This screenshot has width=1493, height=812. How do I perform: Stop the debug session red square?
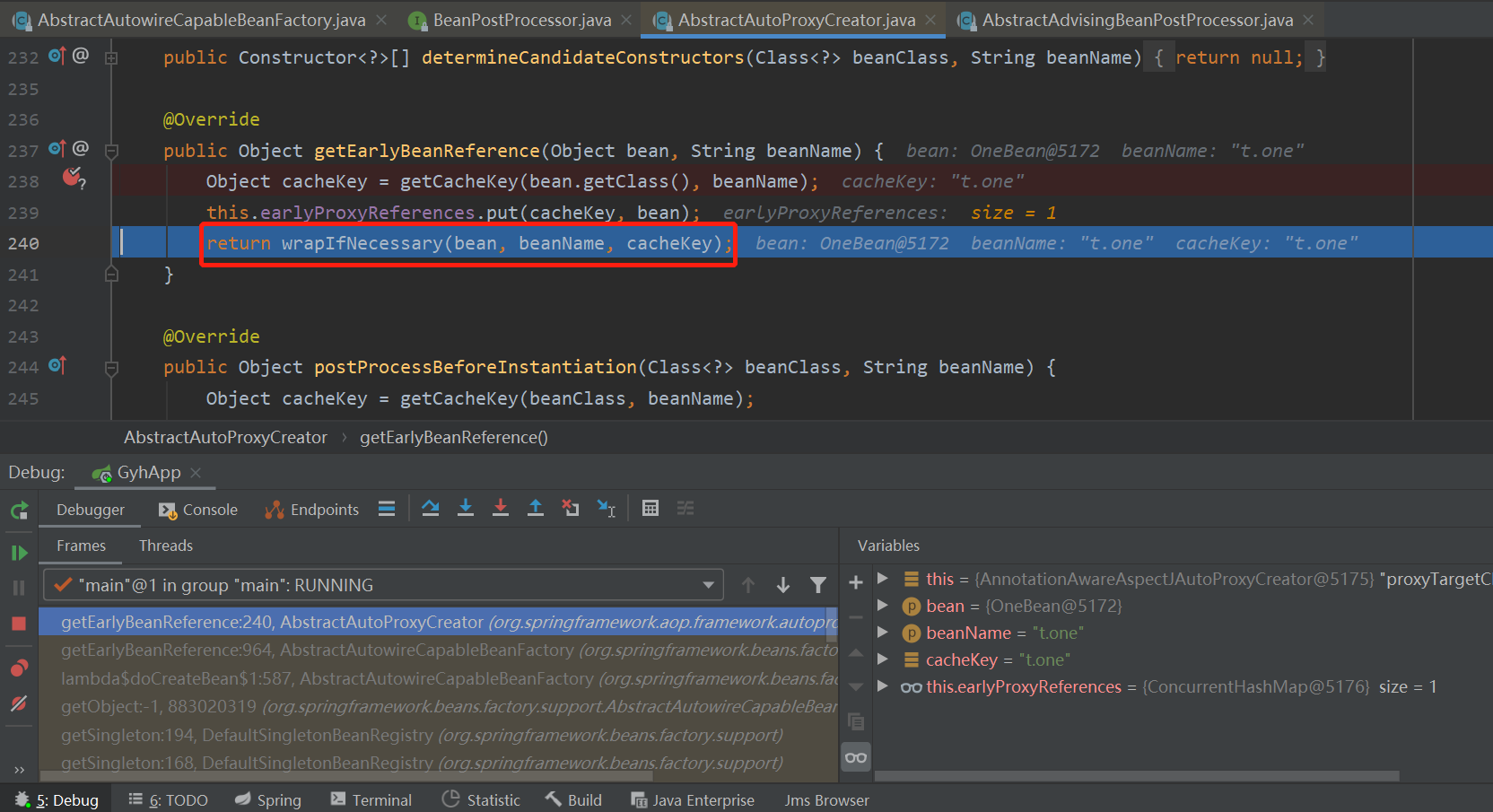point(19,624)
